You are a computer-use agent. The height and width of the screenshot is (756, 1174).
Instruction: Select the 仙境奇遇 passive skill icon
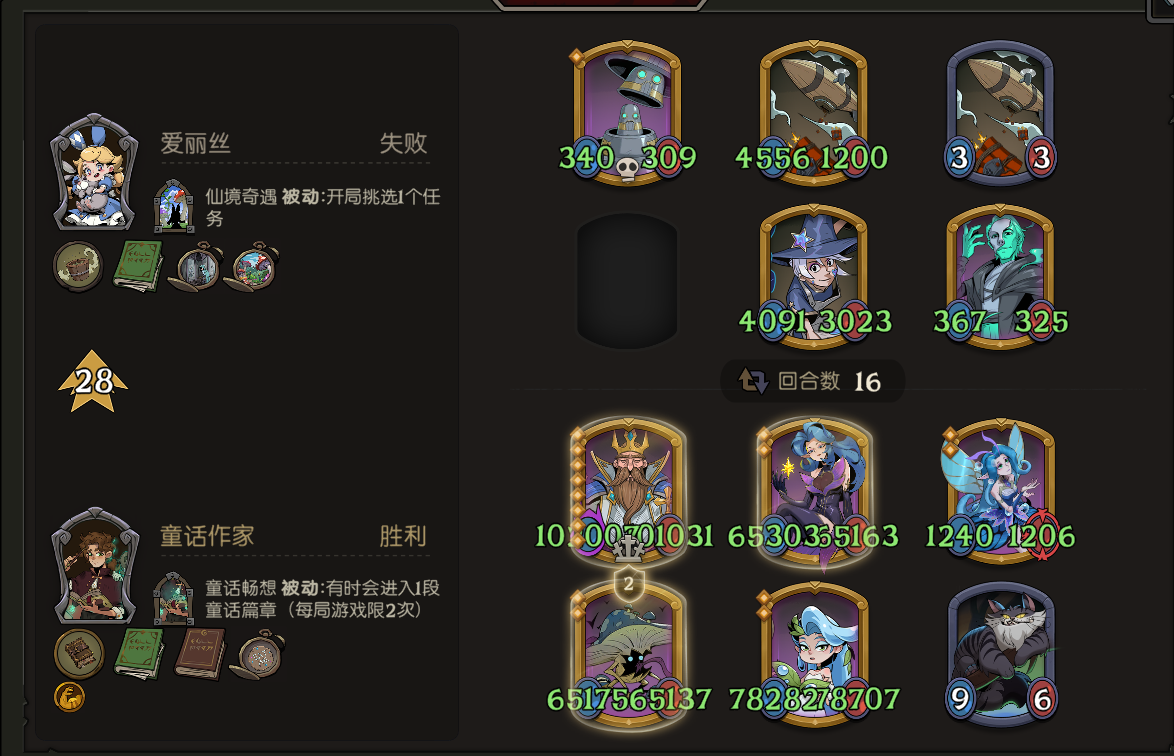(174, 206)
